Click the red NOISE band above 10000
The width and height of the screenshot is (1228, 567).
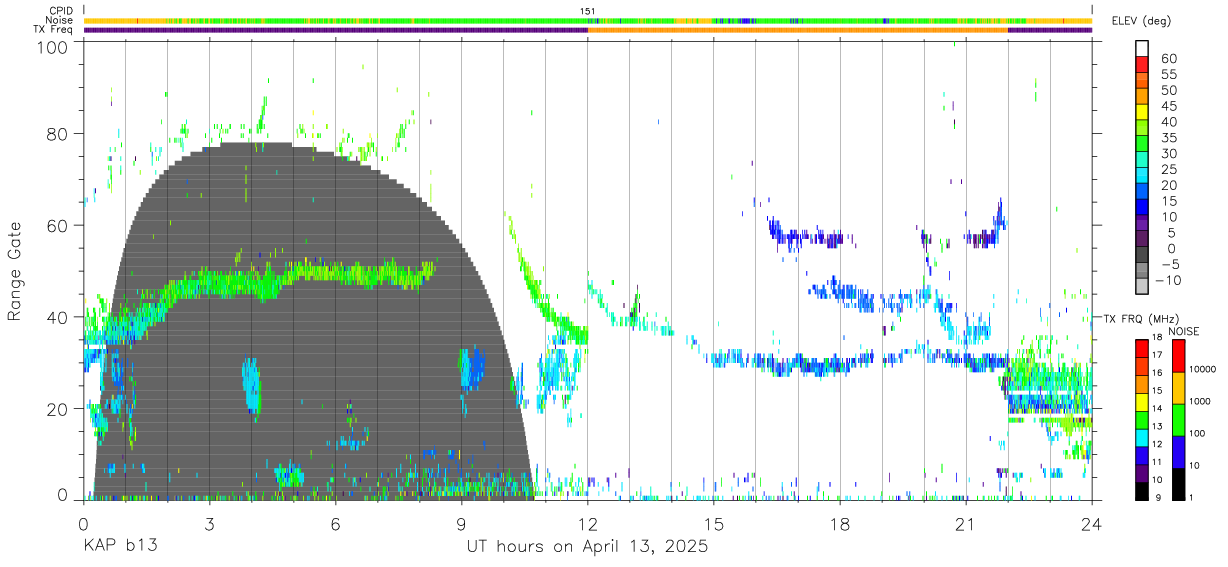pos(1178,355)
